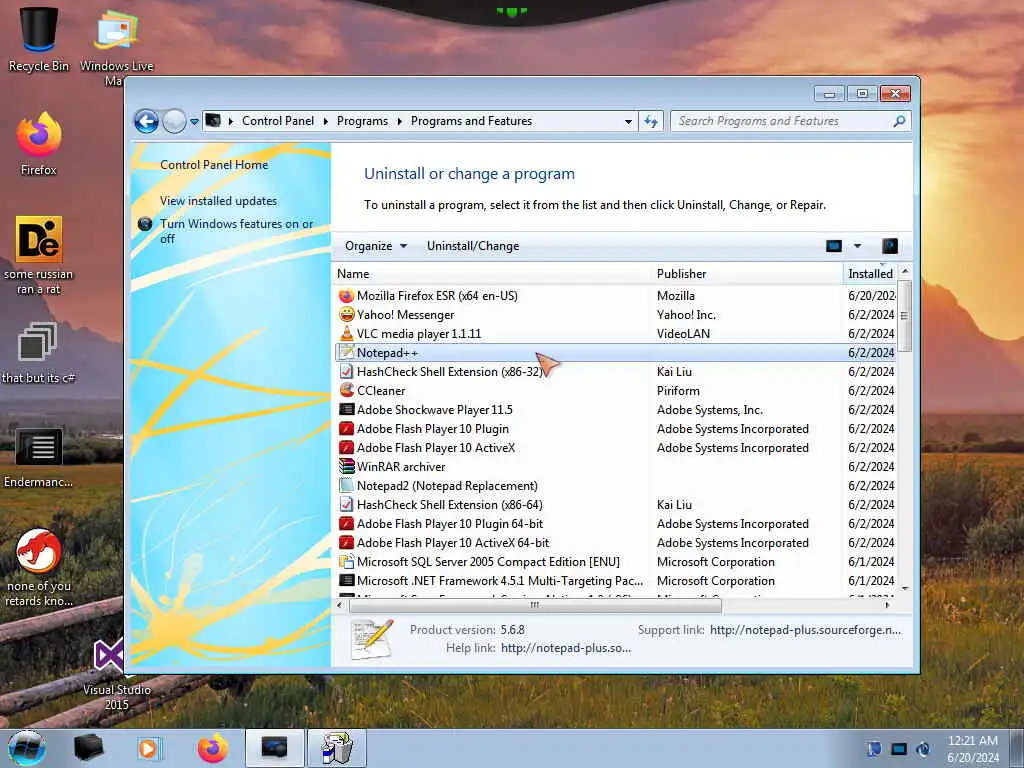Open 'none of you' desktop icon

[x=39, y=567]
